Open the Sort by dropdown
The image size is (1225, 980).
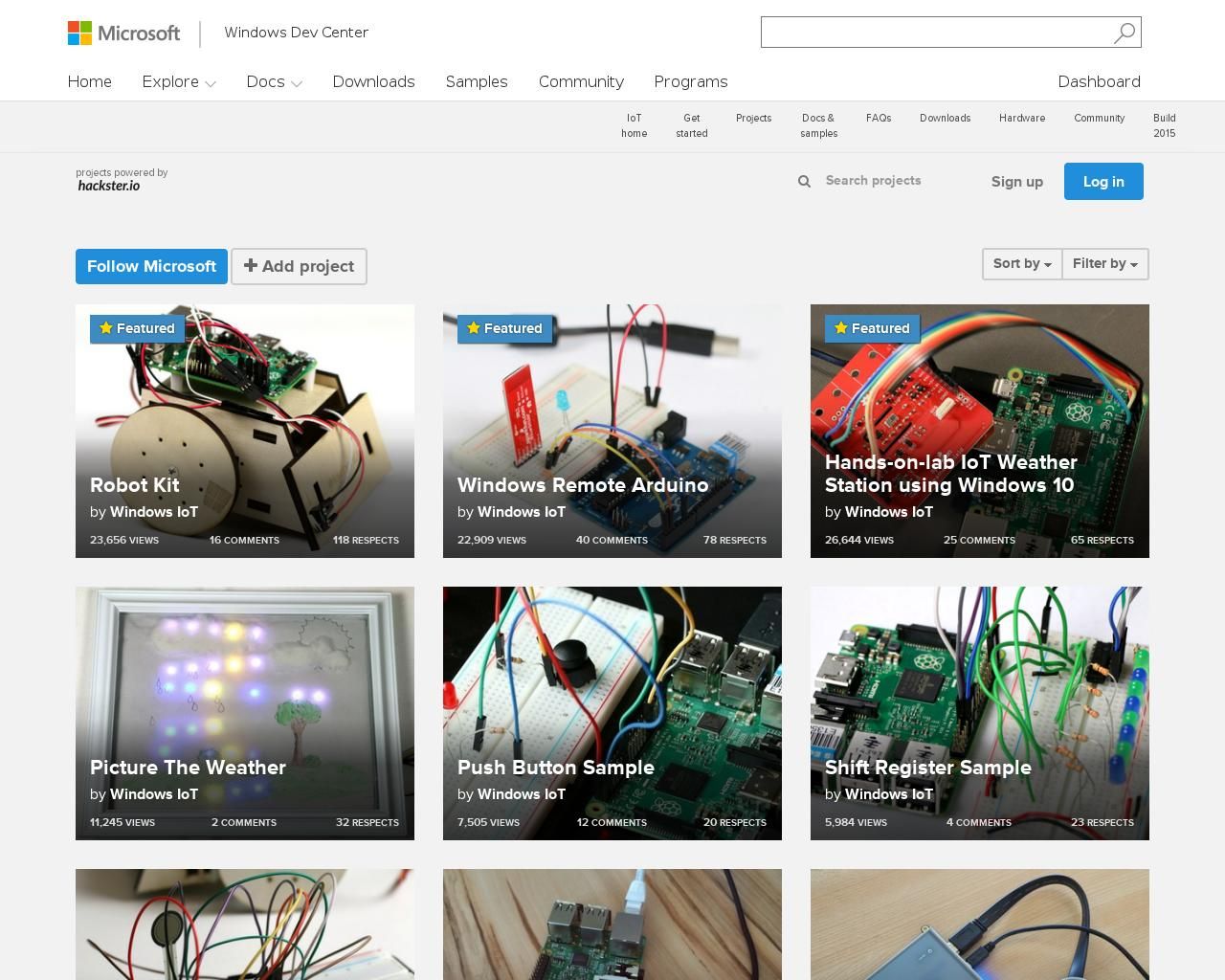(1022, 263)
